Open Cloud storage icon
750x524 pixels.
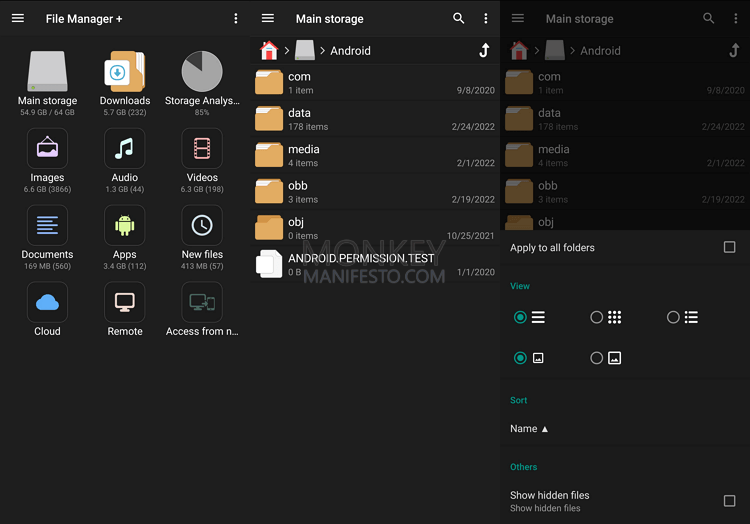point(47,302)
